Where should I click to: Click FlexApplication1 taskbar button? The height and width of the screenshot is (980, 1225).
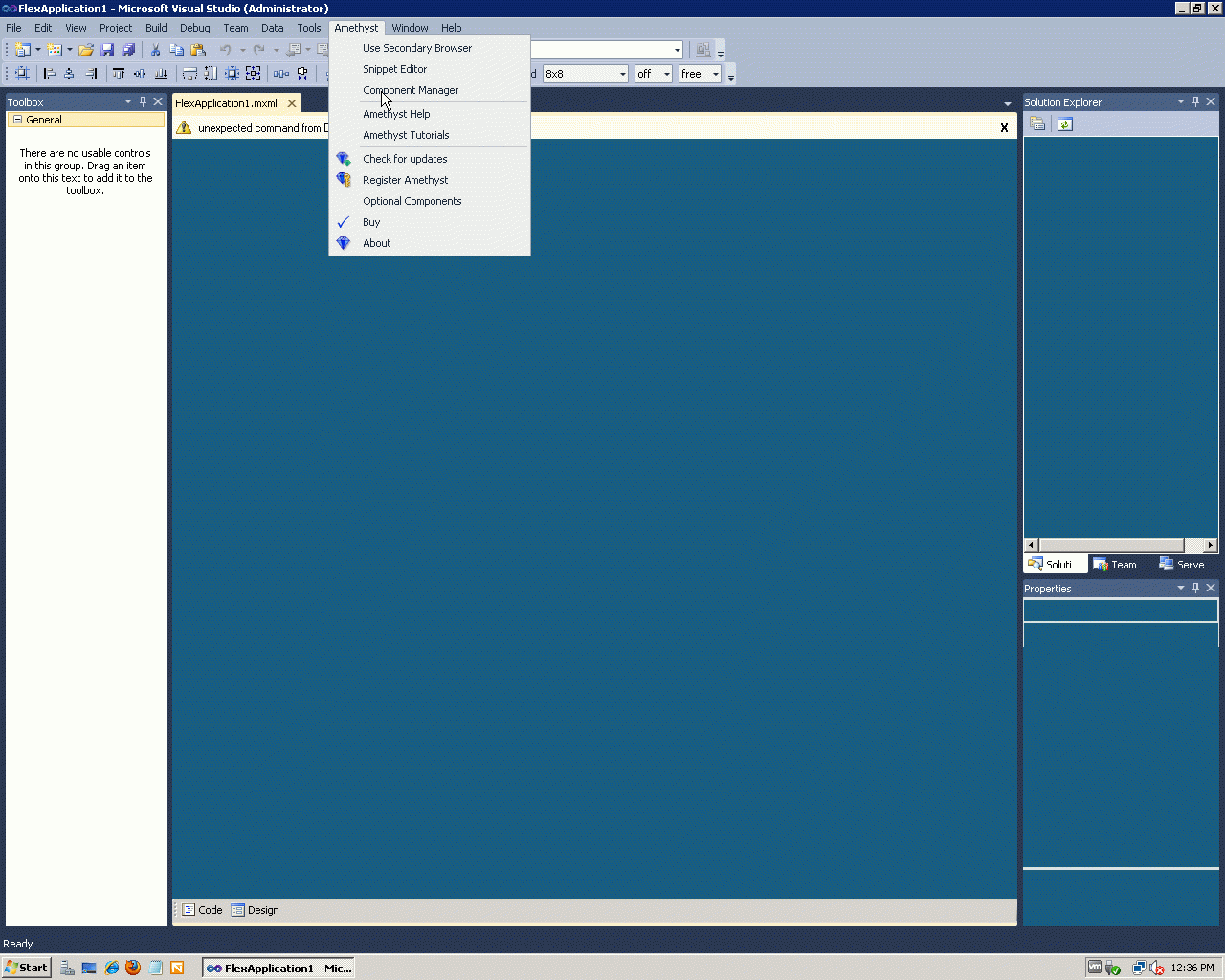278,968
